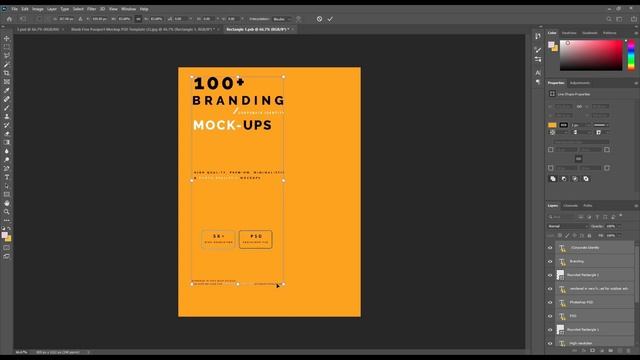The image size is (640, 360).
Task: Click the layer Opacity value field
Action: click(611, 226)
